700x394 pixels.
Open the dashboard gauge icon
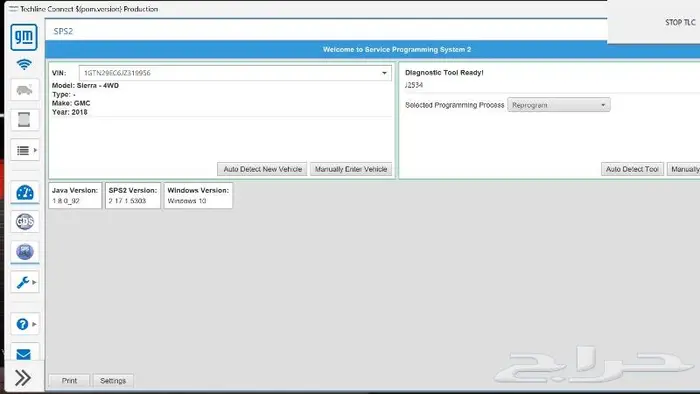coord(25,193)
